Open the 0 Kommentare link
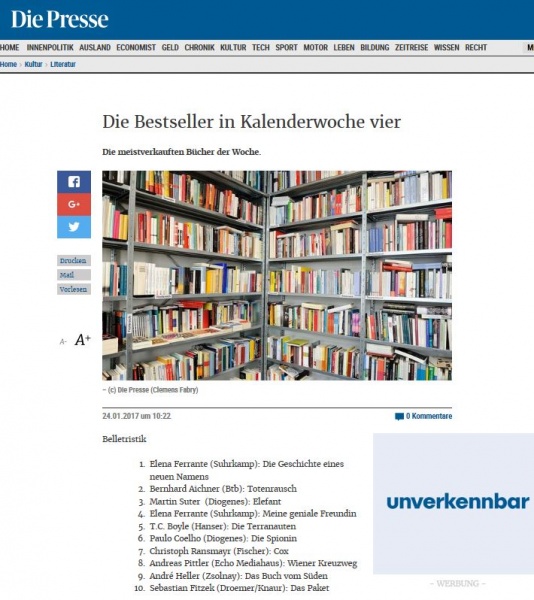This screenshot has width=534, height=600. (x=429, y=416)
